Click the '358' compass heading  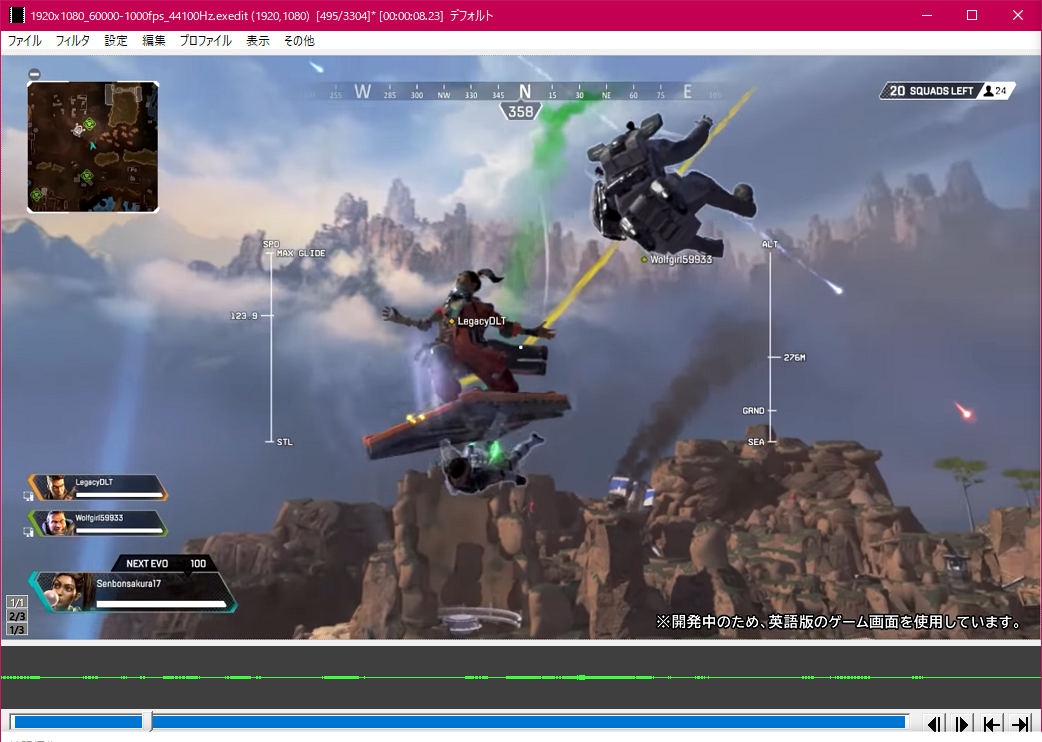tap(520, 112)
